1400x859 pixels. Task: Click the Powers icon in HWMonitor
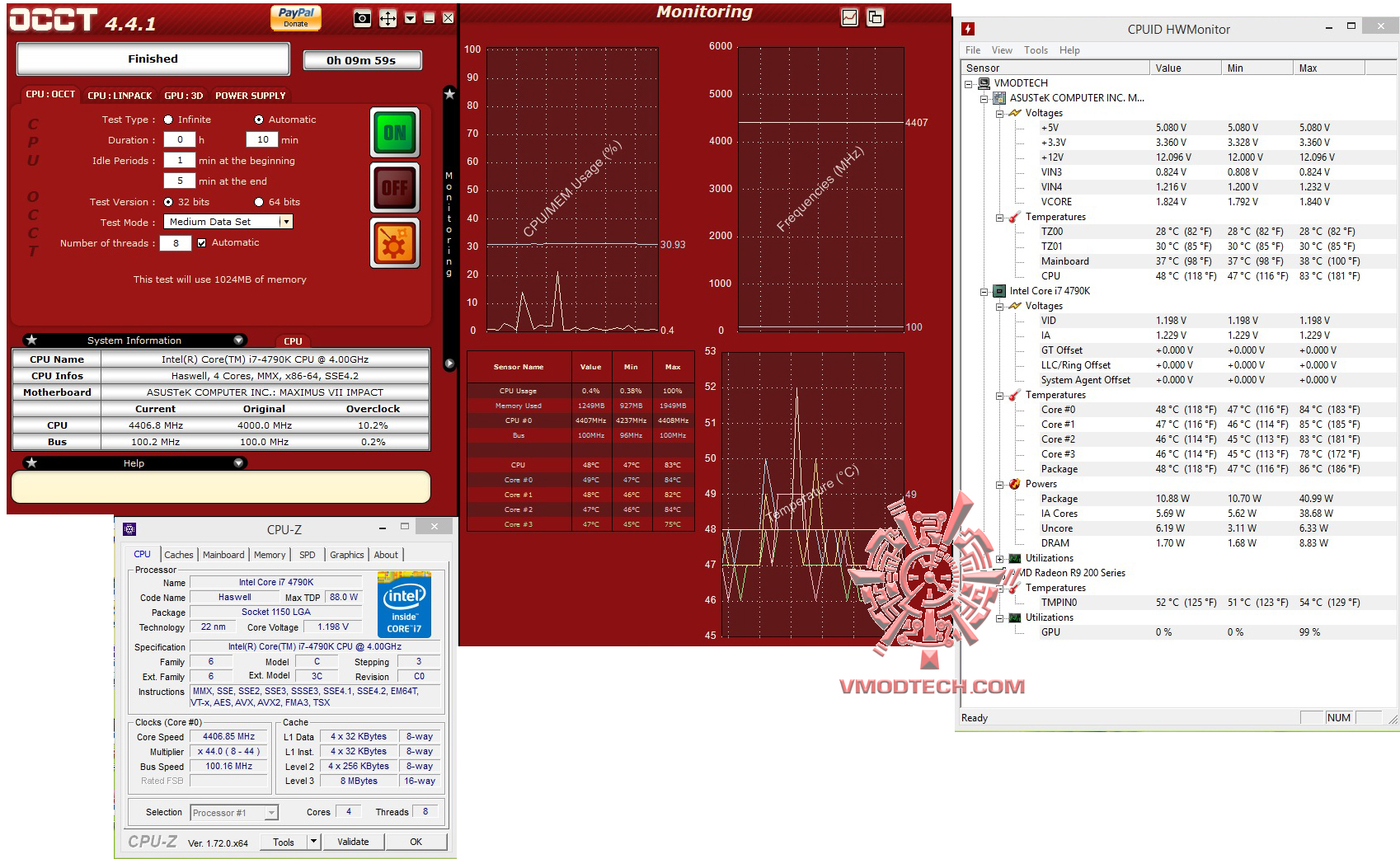pos(1015,484)
